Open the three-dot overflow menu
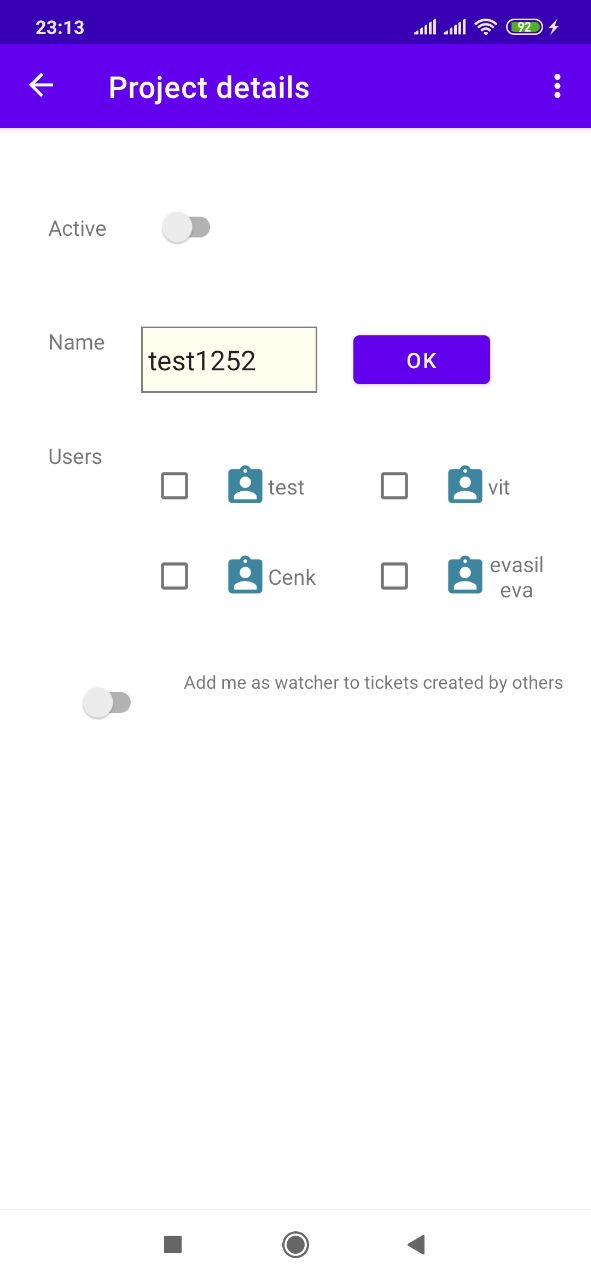 coord(557,87)
